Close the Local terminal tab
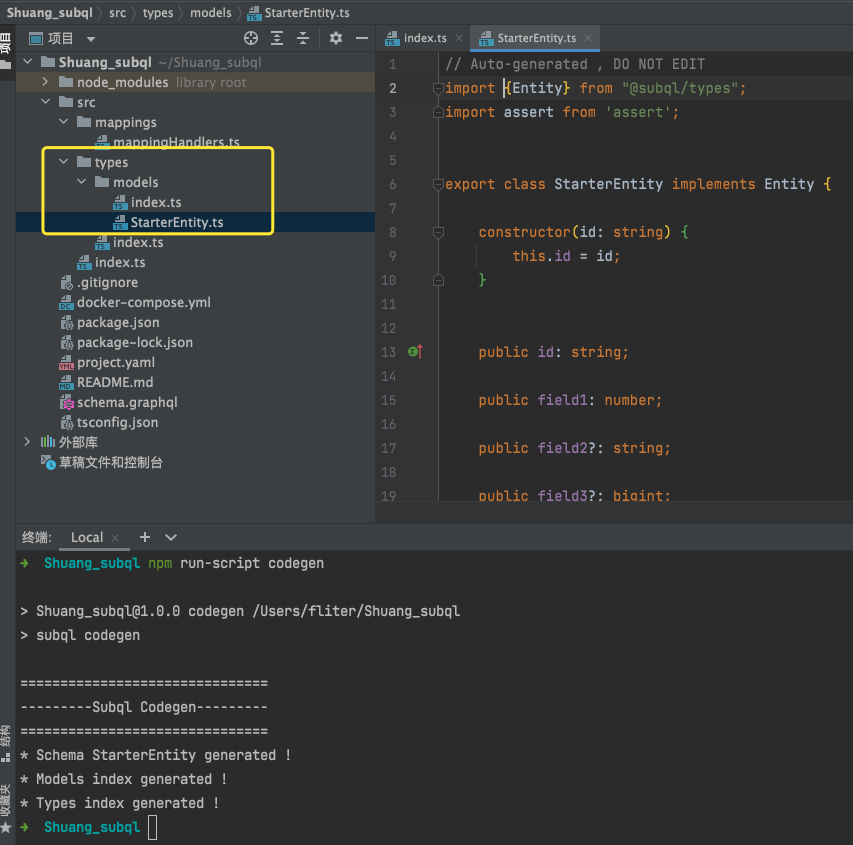The width and height of the screenshot is (853, 845). [117, 537]
